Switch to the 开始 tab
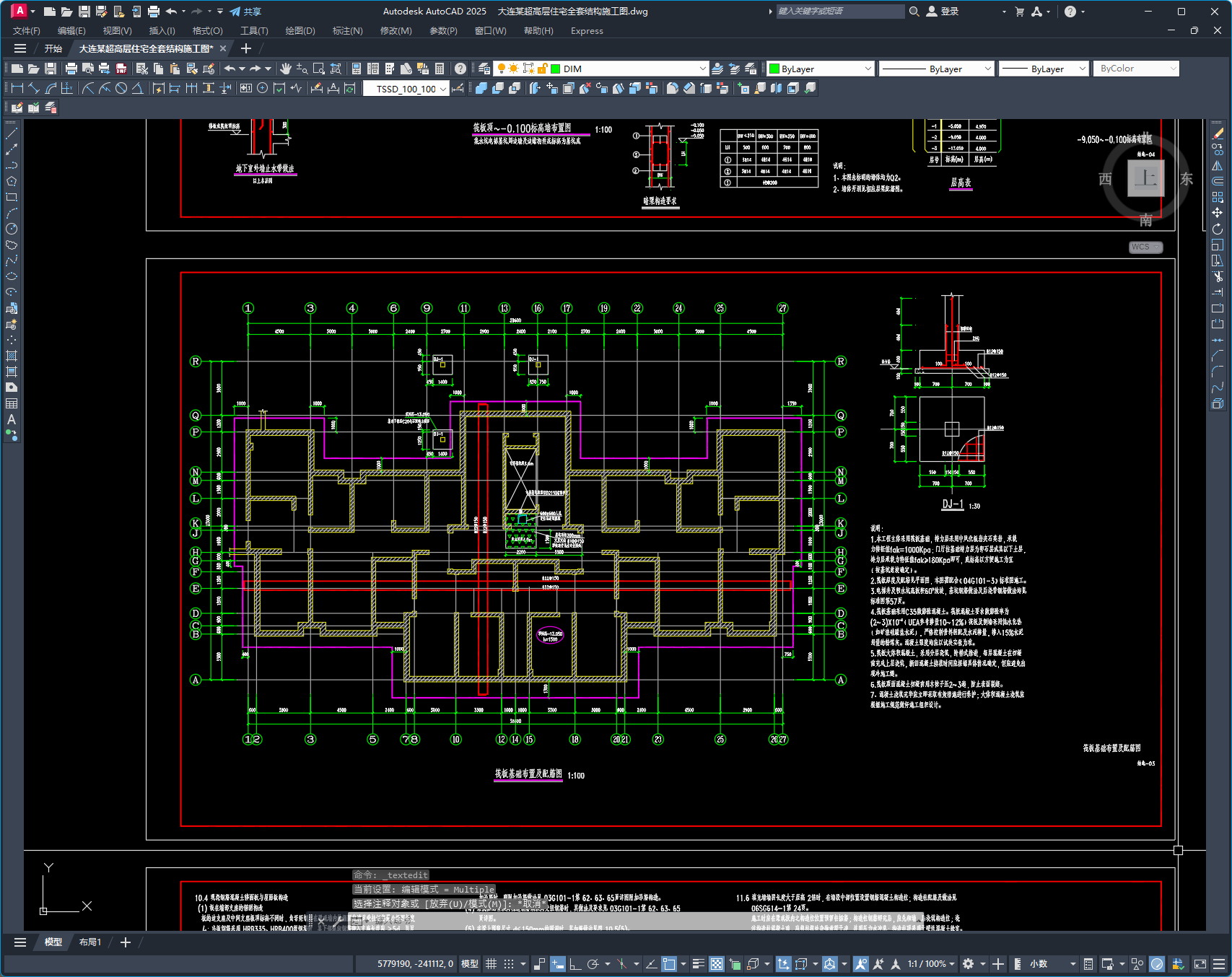1232x977 pixels. [53, 49]
